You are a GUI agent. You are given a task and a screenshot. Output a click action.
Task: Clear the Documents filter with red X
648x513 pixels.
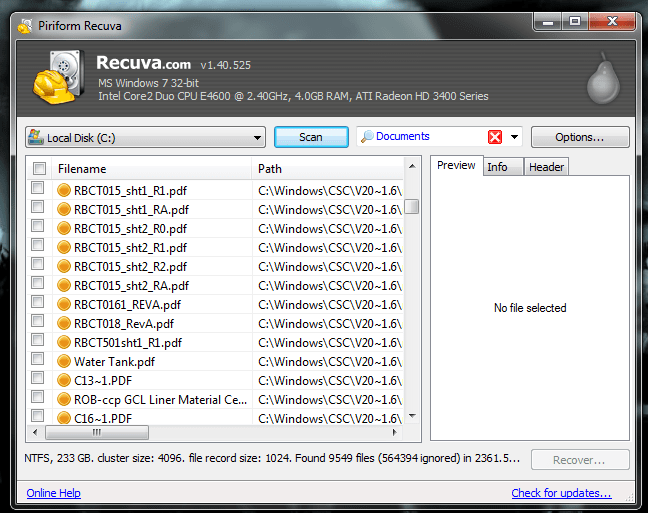pos(495,137)
